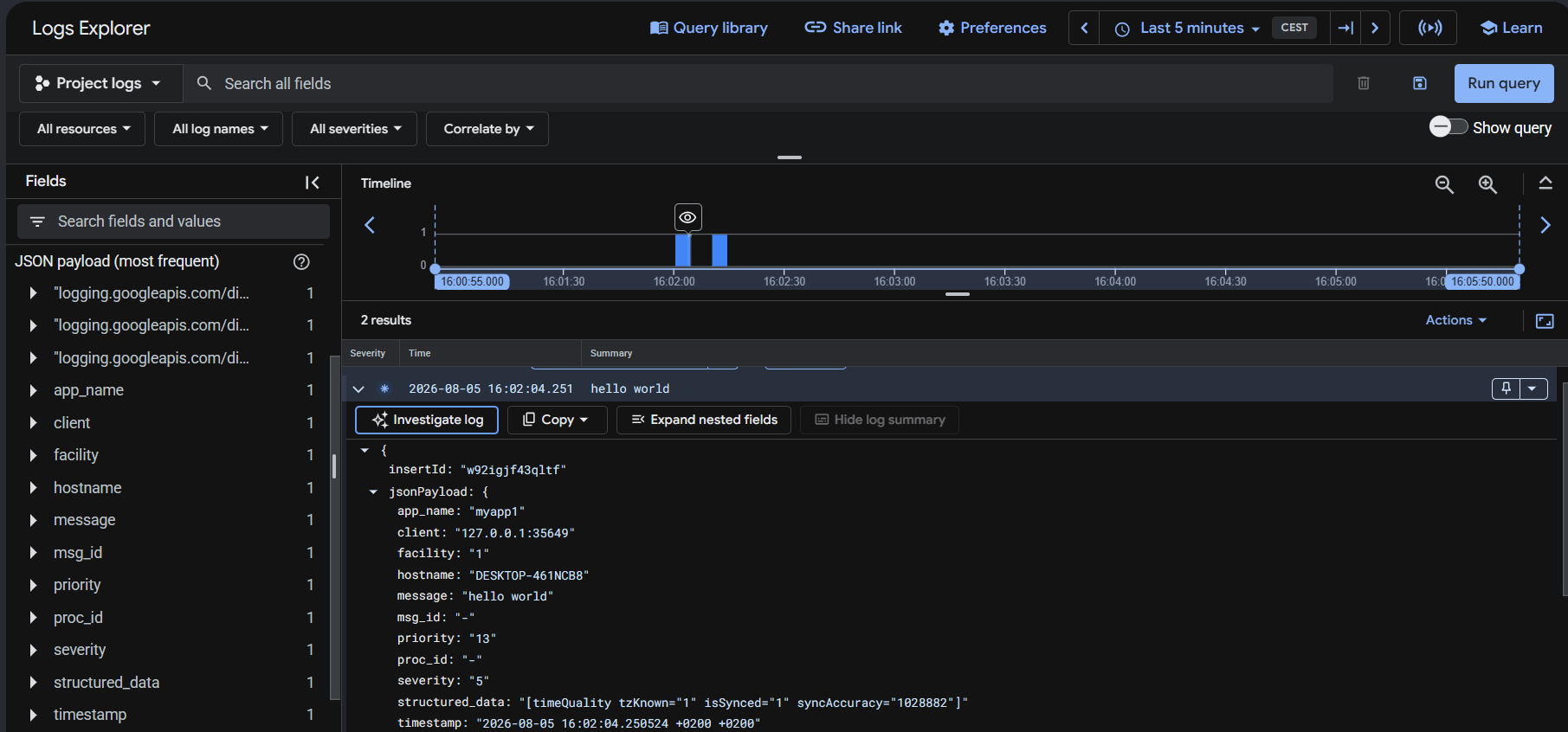Collapse the hello world log entry
The width and height of the screenshot is (1568, 732).
(x=358, y=389)
